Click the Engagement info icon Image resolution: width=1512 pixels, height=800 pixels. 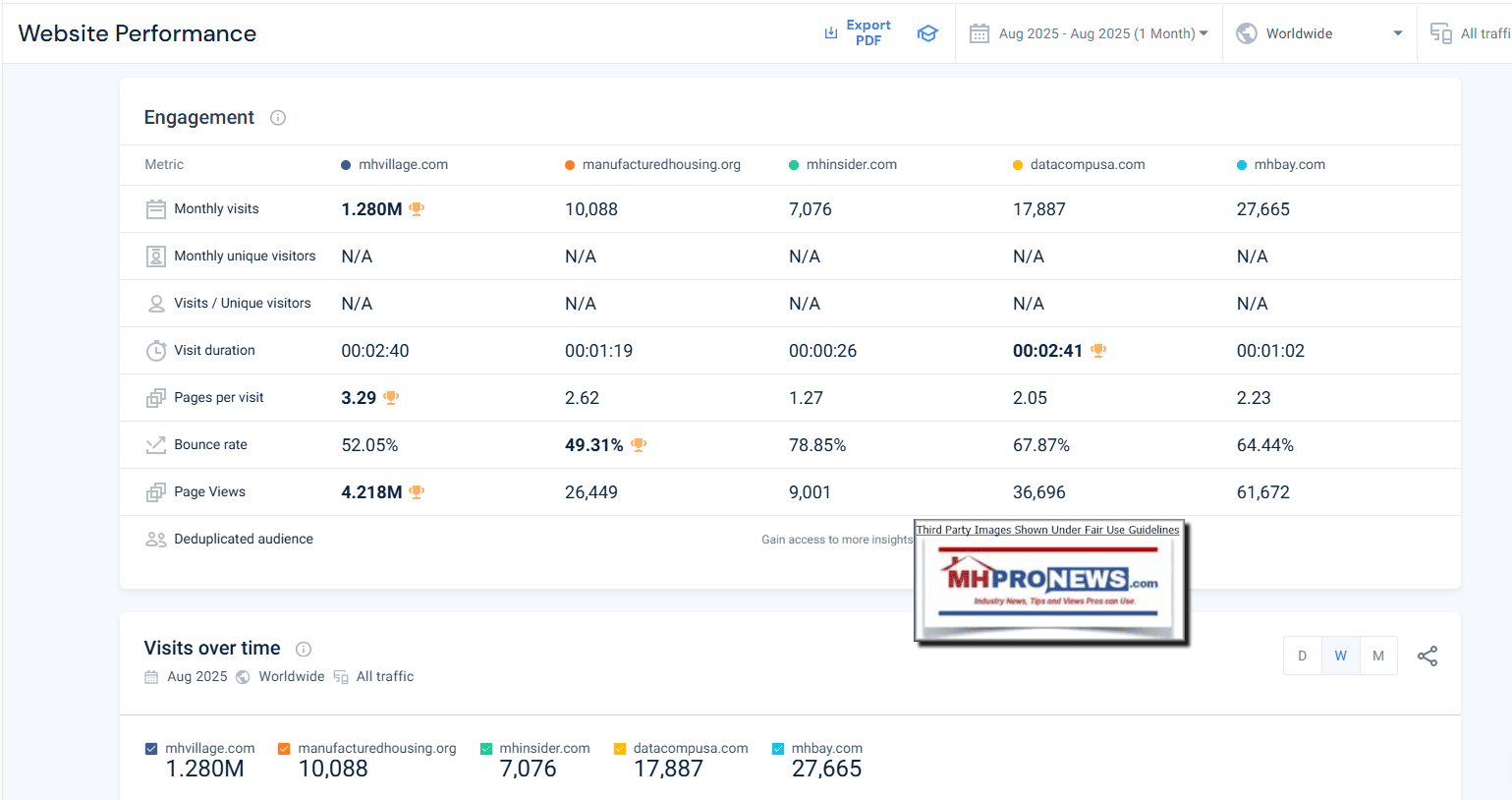278,118
